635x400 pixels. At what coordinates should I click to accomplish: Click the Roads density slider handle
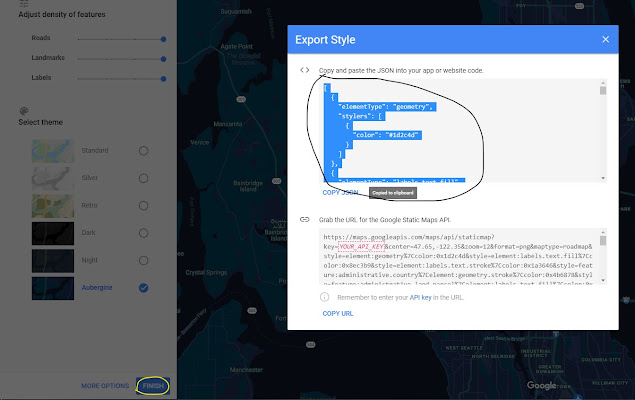164,39
